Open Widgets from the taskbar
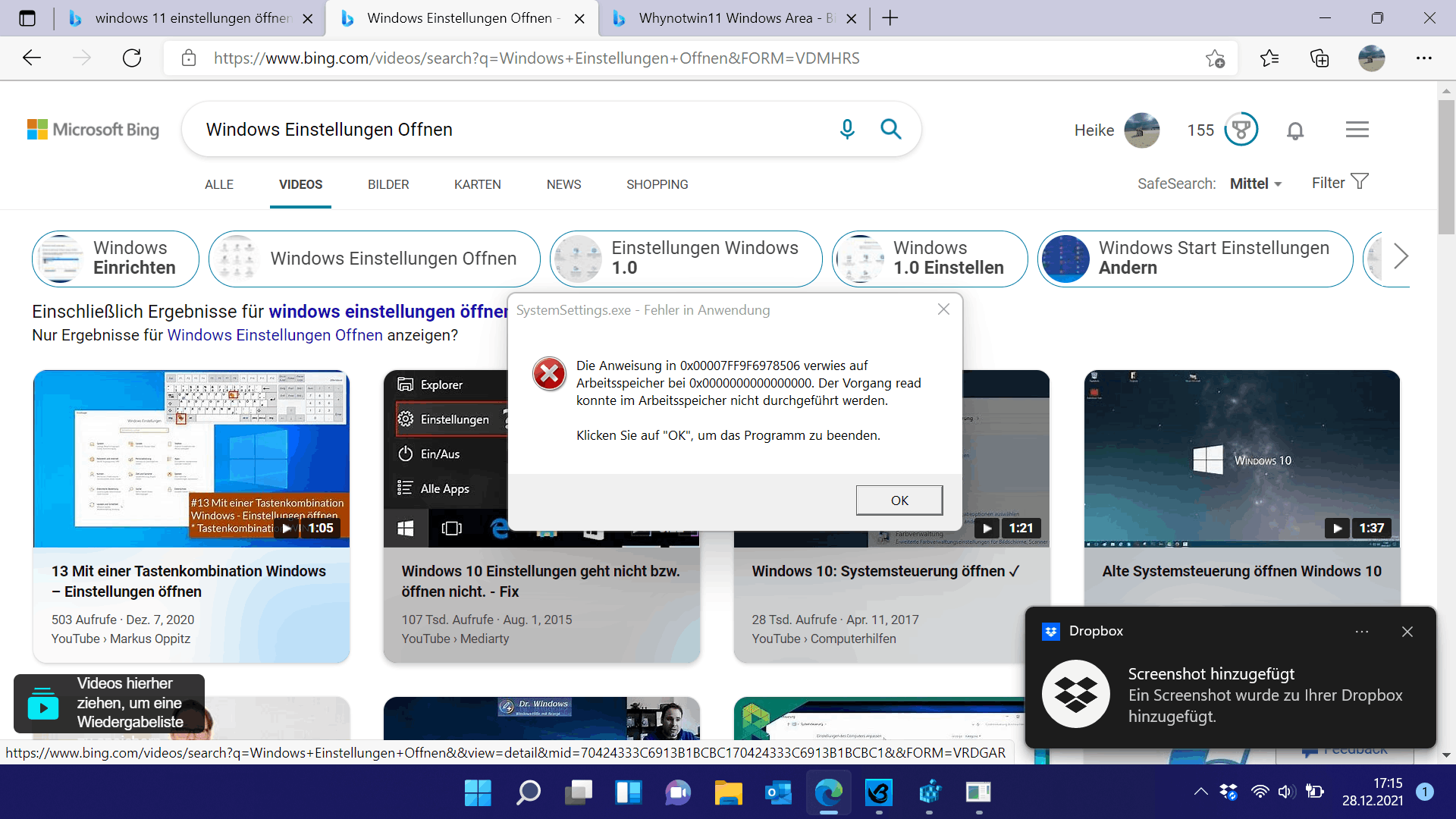Screen dimensions: 1456x819 tap(629, 792)
